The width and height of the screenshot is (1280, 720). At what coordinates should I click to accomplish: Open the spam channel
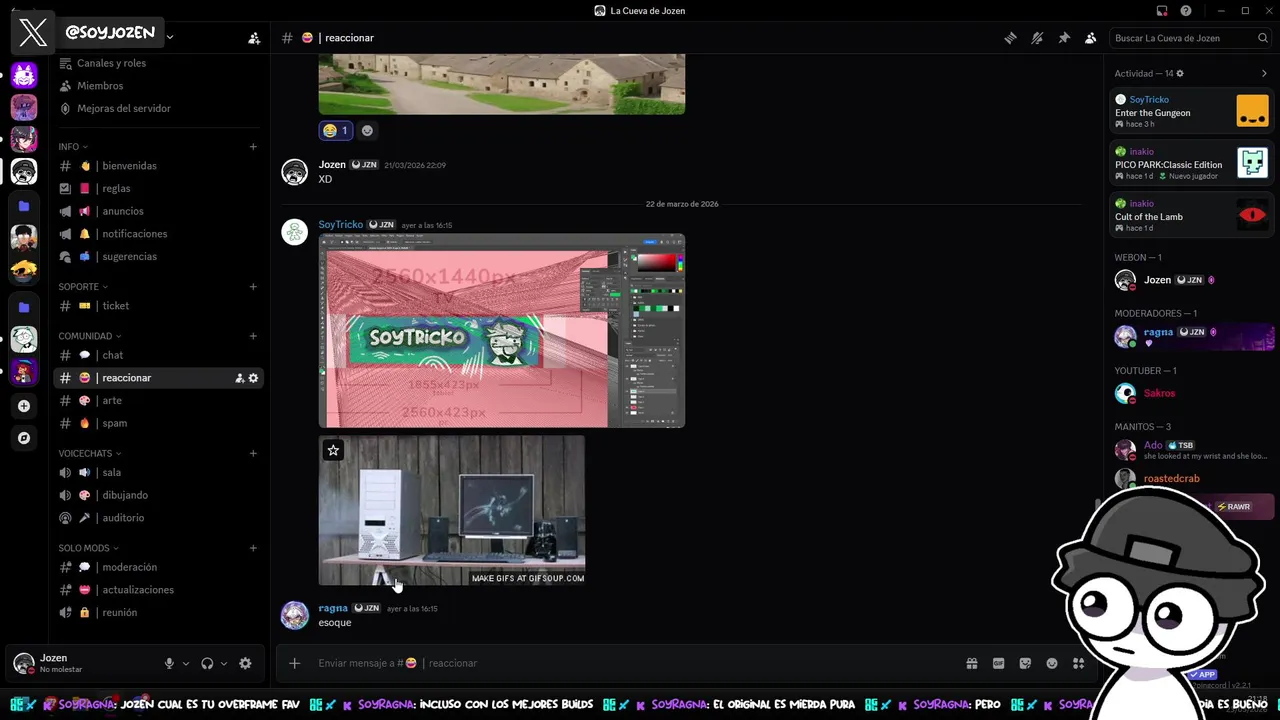pyautogui.click(x=159, y=423)
